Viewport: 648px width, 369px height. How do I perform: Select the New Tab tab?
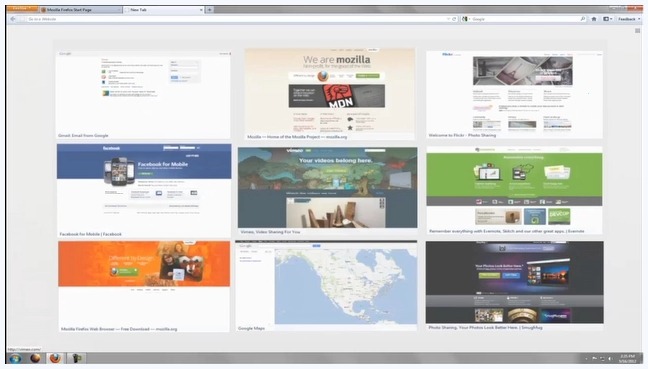tap(164, 10)
